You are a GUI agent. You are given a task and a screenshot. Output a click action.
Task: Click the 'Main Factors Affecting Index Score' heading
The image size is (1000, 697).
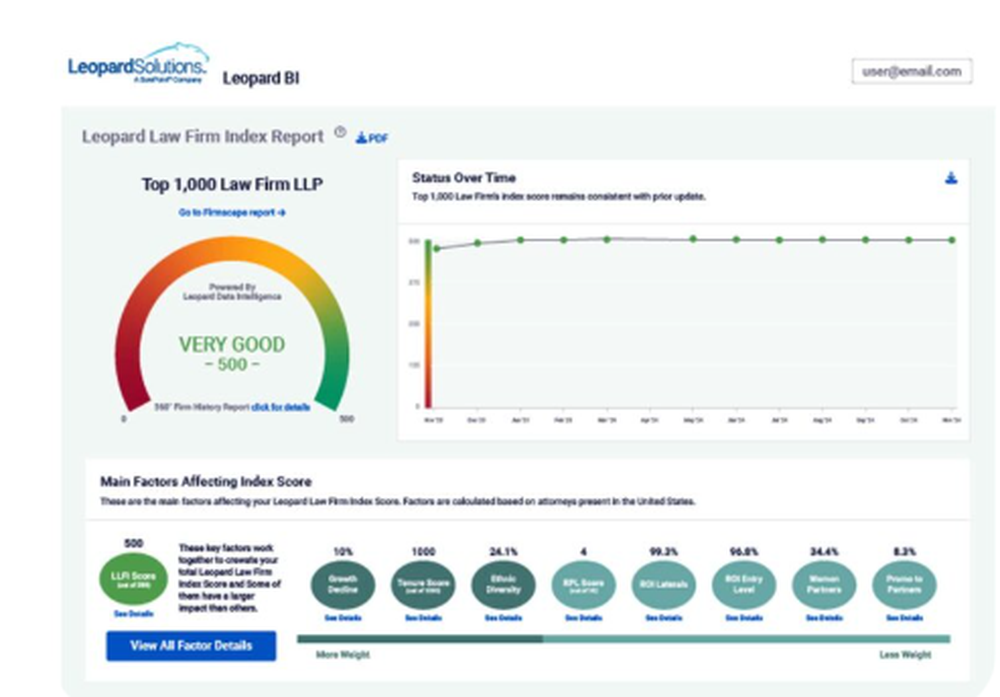tap(206, 481)
